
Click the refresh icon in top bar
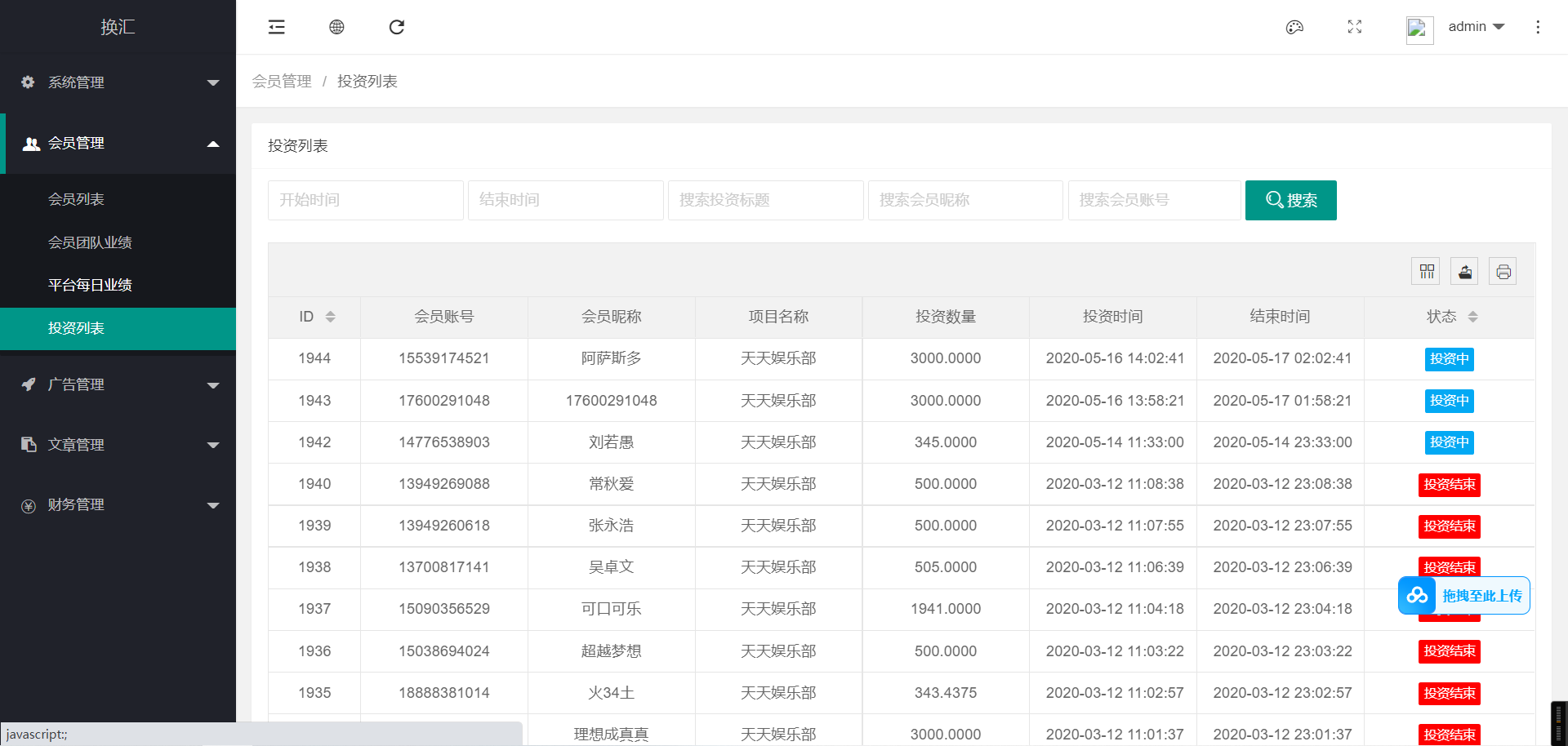[397, 27]
